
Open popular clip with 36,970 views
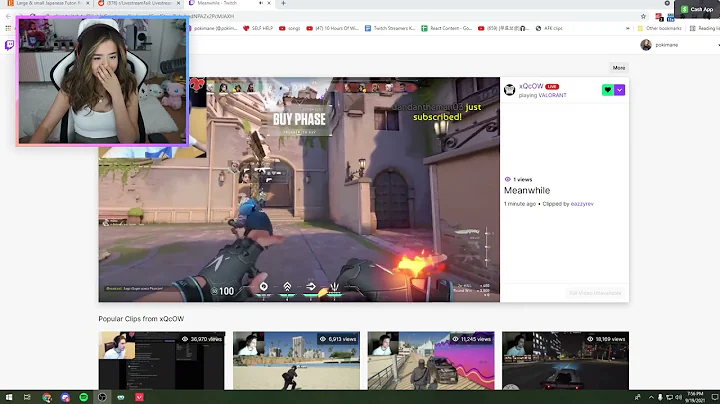(162, 360)
